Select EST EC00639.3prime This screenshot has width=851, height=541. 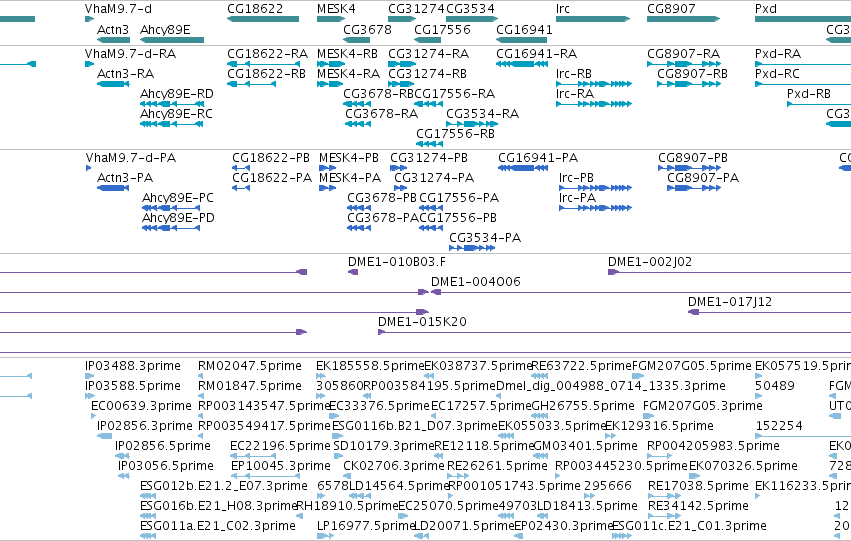pos(93,416)
